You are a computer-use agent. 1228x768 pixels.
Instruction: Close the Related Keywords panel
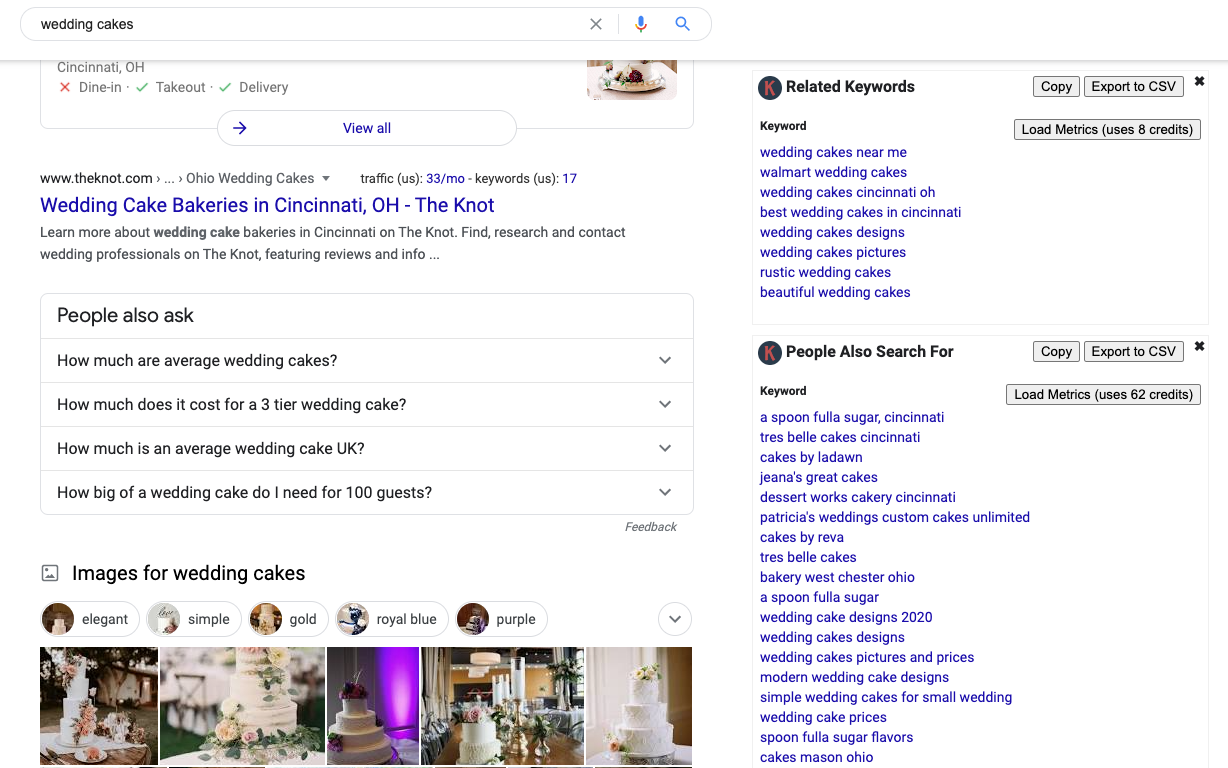tap(1199, 82)
